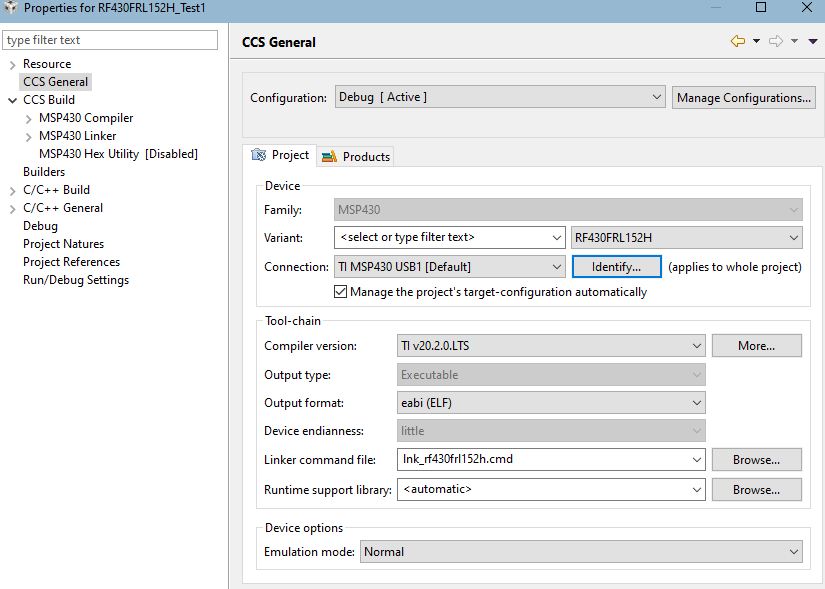The height and width of the screenshot is (589, 825).
Task: Select MSP430 Compiler tree item
Action: 86,118
